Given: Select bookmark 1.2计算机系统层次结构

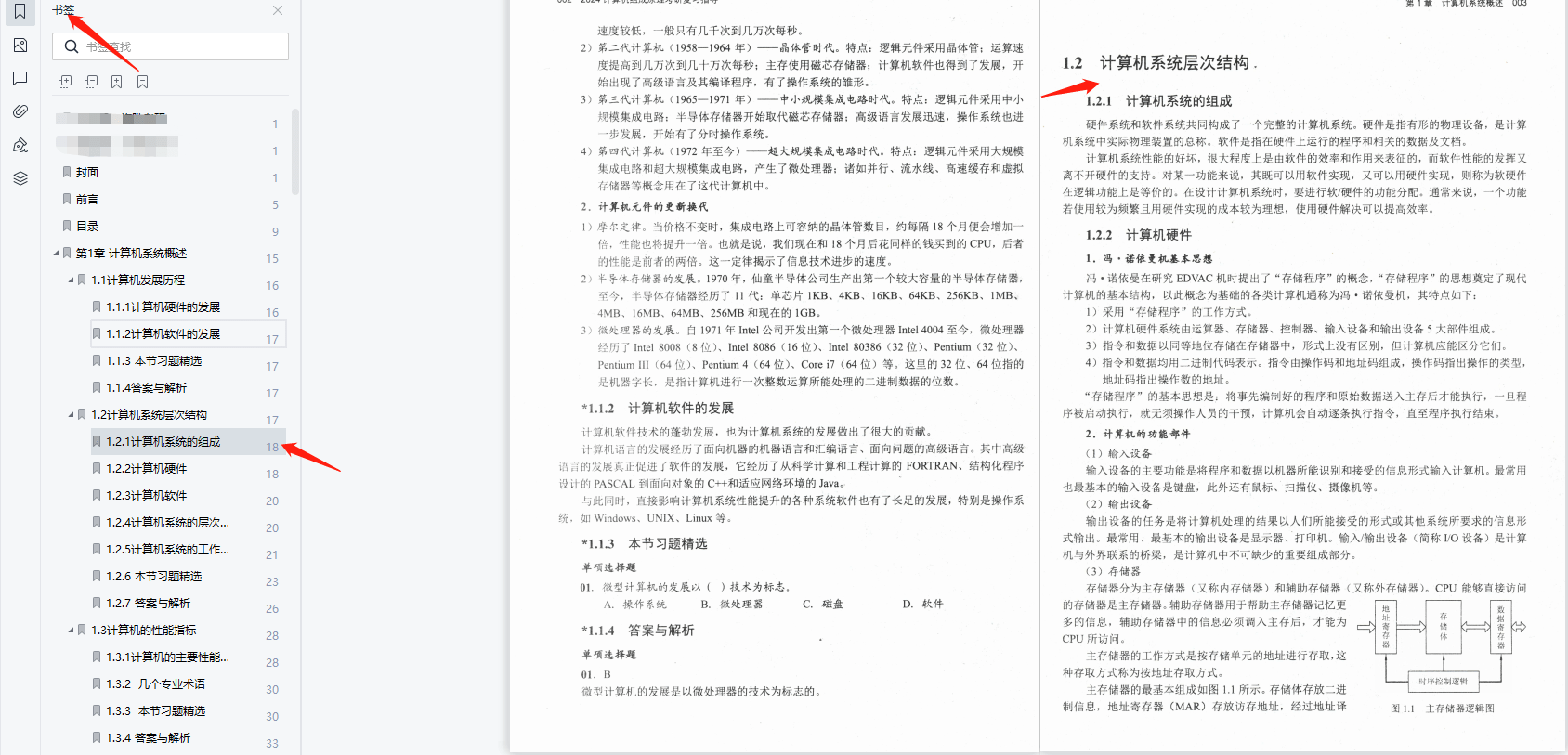Looking at the screenshot, I should [x=149, y=415].
